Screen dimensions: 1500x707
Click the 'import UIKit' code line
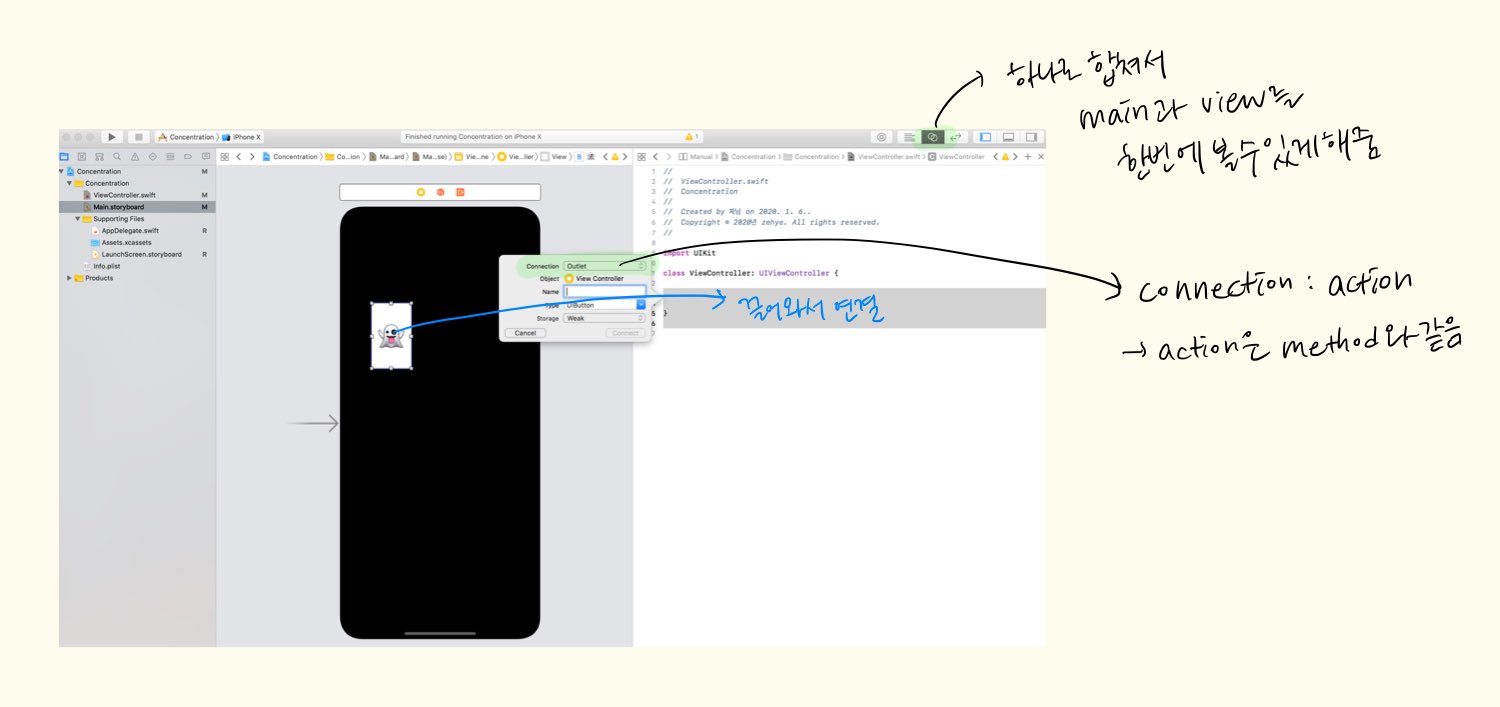point(689,253)
